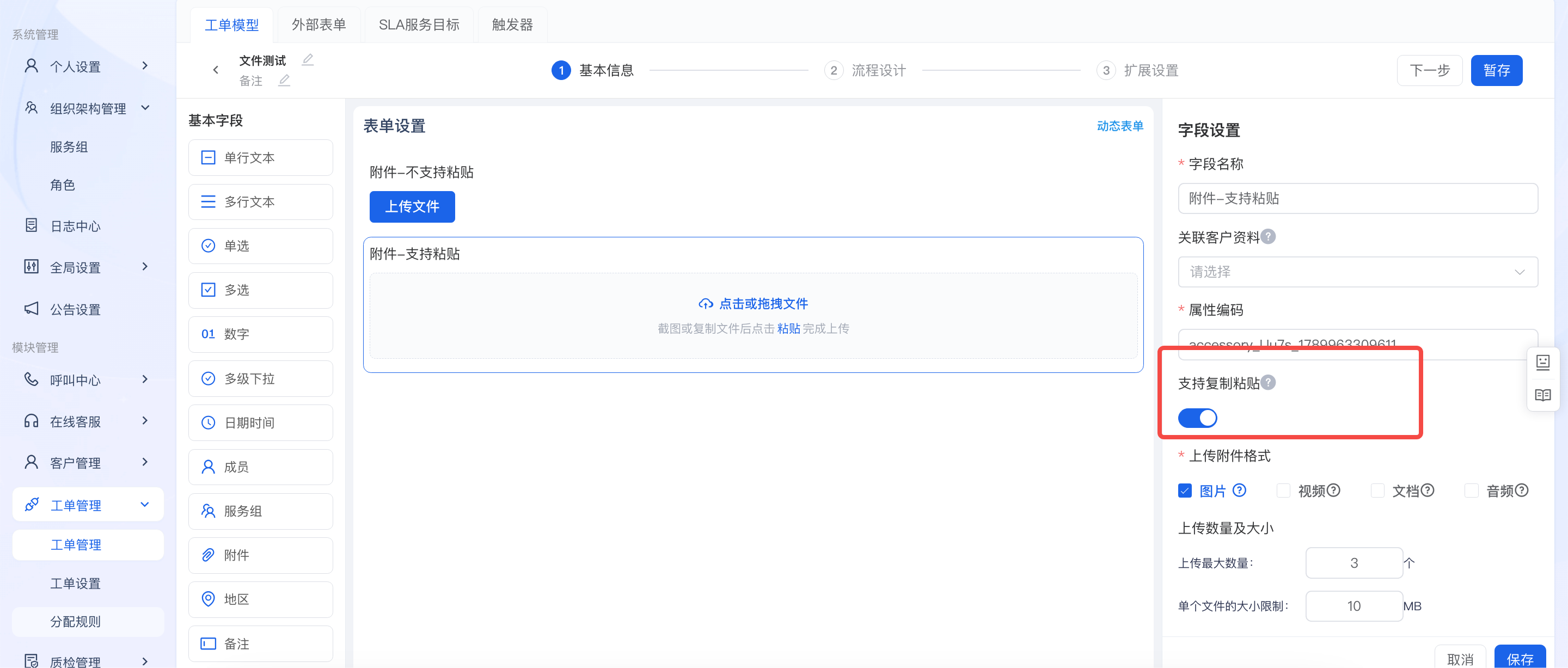Collapse the 工单管理 sidebar section
Viewport: 1568px width, 668px height.
click(88, 505)
